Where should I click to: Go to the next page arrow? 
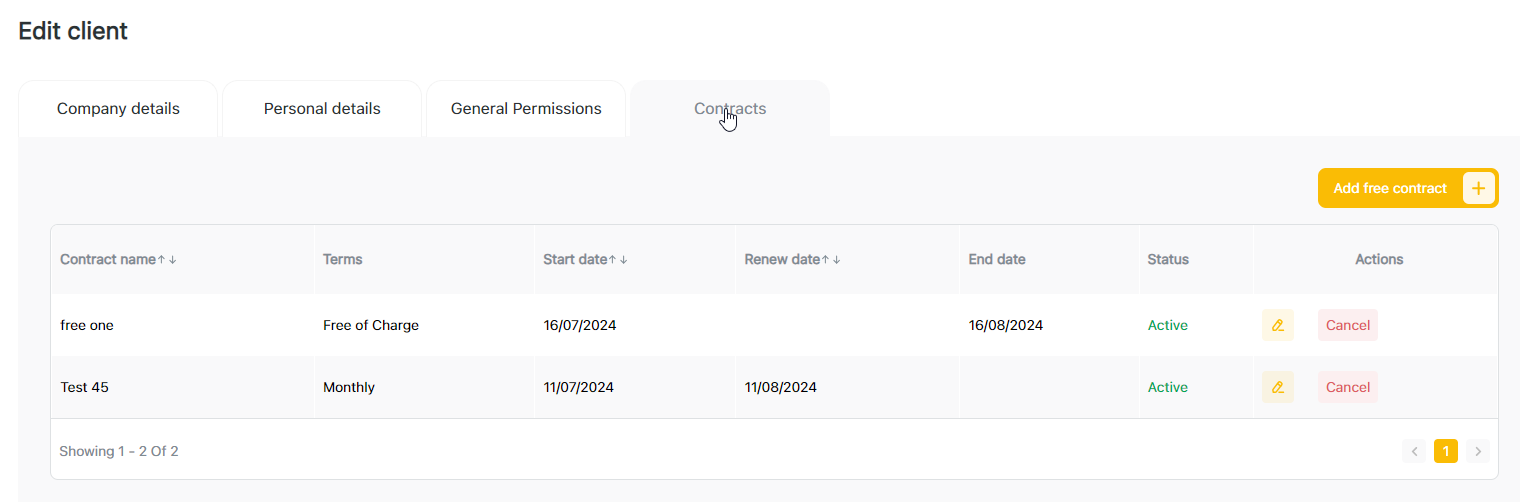[x=1478, y=451]
